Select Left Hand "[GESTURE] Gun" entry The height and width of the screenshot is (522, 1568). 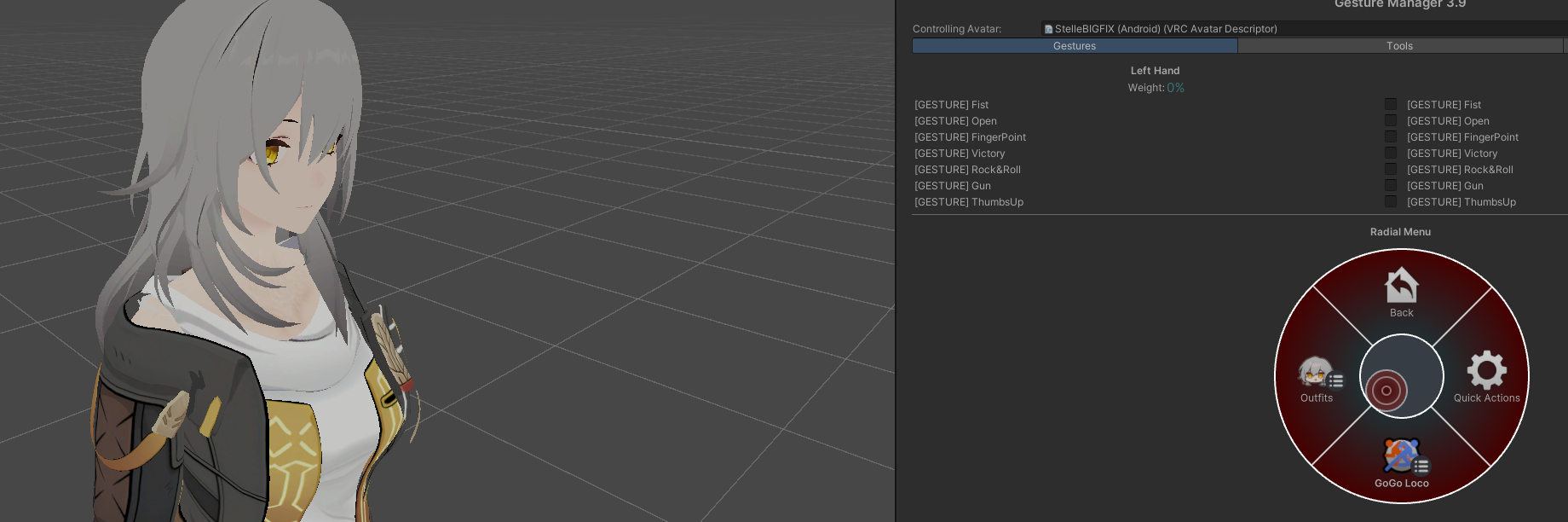tap(953, 186)
